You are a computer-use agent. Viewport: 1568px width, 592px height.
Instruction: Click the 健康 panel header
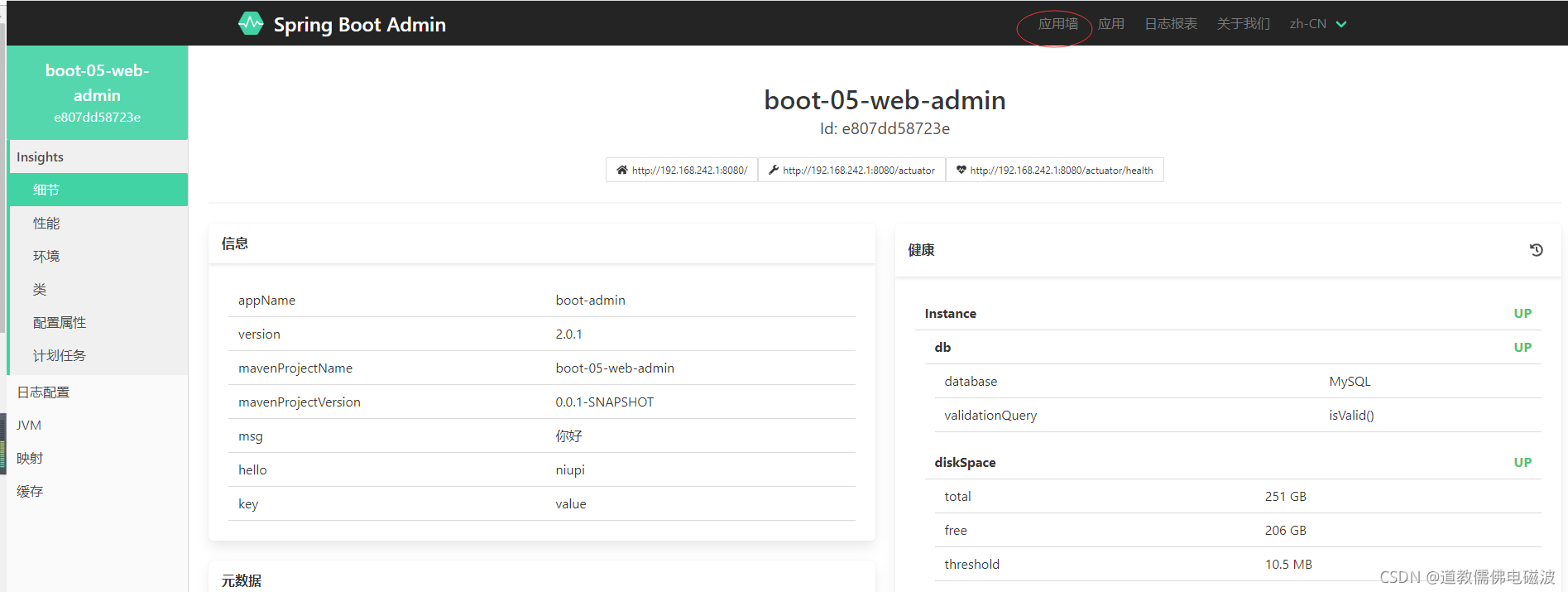[x=1228, y=250]
